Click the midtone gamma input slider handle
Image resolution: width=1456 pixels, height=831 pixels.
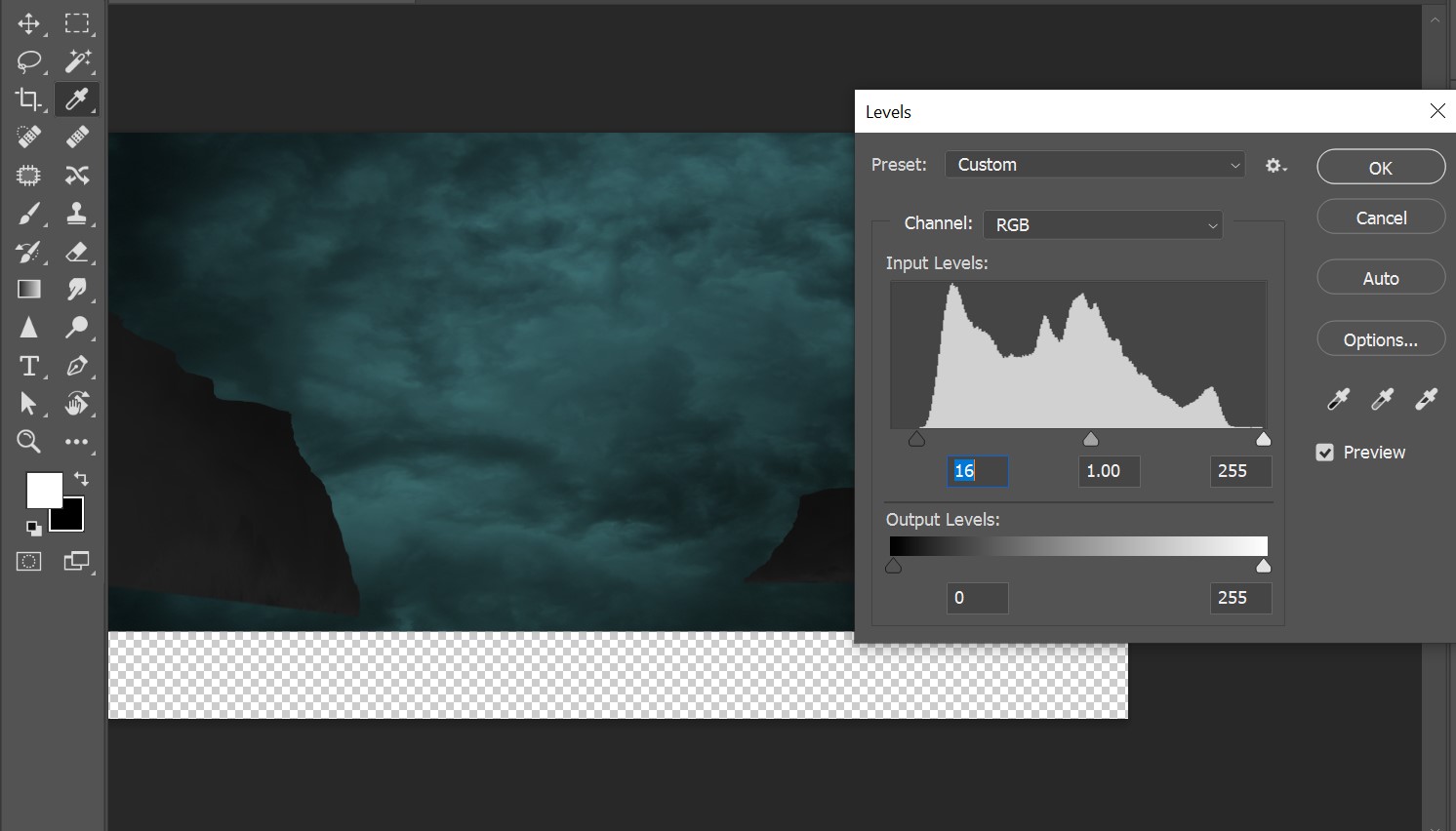tap(1091, 440)
